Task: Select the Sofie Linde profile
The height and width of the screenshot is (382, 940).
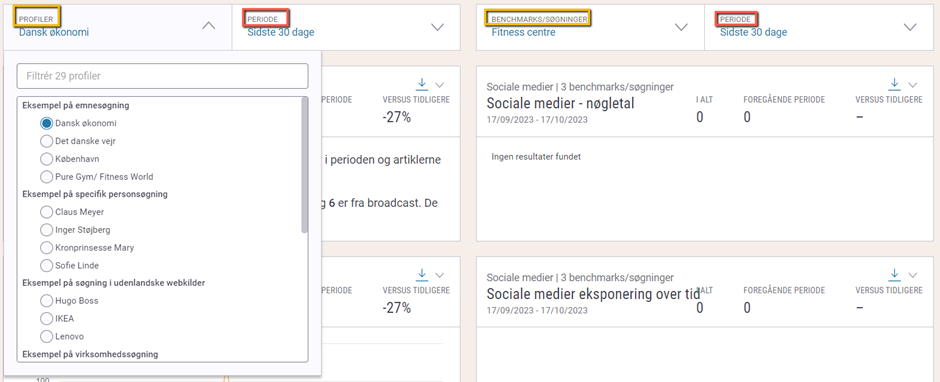Action: 46,265
